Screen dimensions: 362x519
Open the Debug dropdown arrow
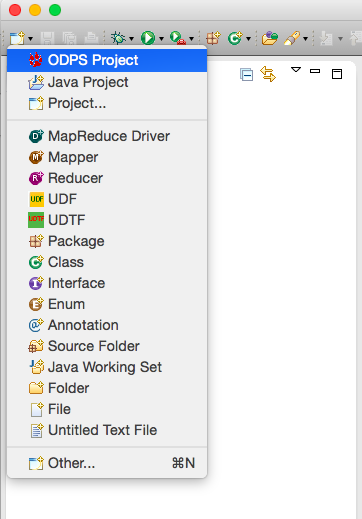131,39
